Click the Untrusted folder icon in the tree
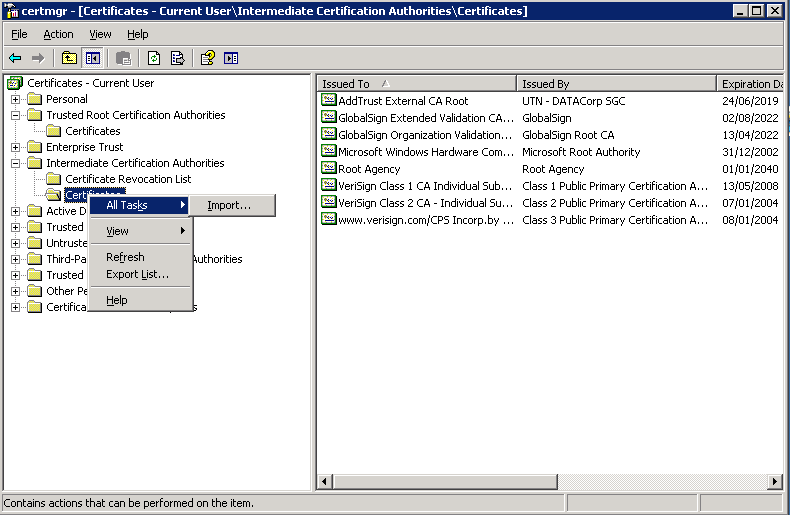 pyautogui.click(x=35, y=243)
